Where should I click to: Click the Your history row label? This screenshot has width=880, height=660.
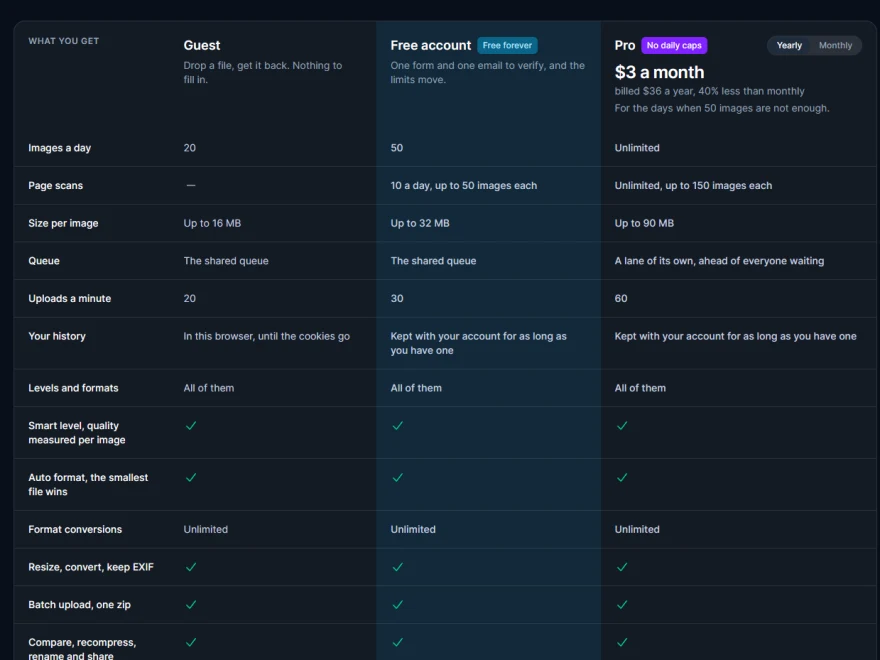tap(57, 336)
